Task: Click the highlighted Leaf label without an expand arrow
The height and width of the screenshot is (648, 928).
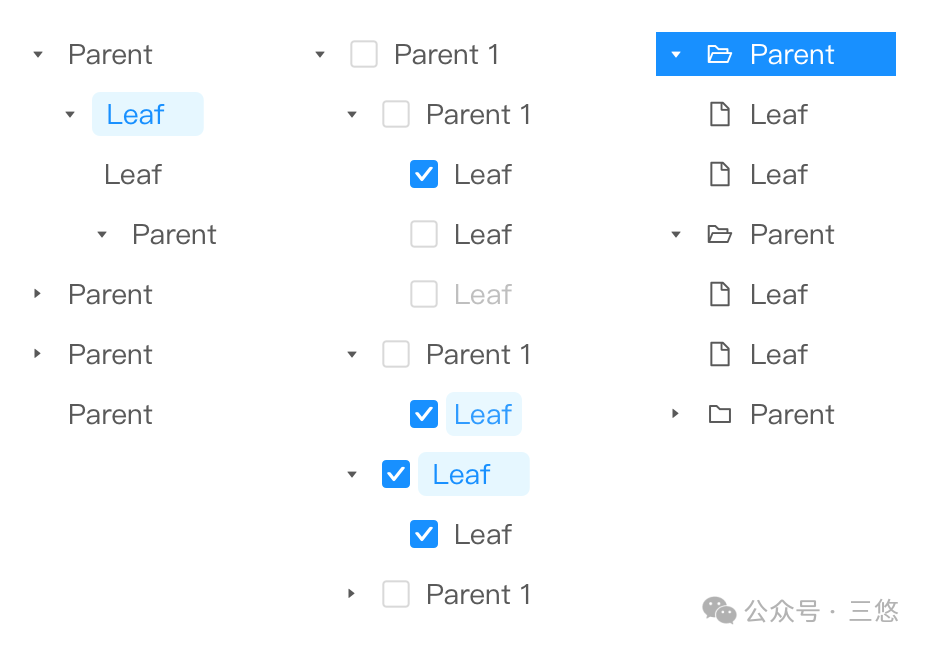Action: click(483, 414)
